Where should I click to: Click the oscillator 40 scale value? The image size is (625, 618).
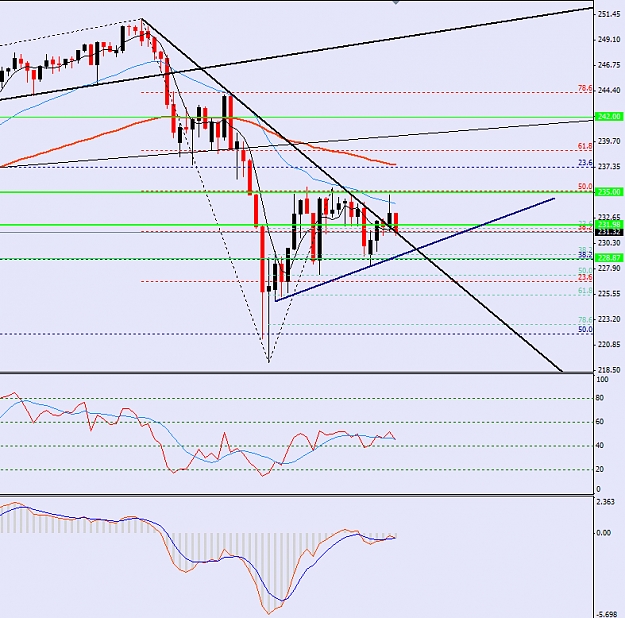coord(600,445)
